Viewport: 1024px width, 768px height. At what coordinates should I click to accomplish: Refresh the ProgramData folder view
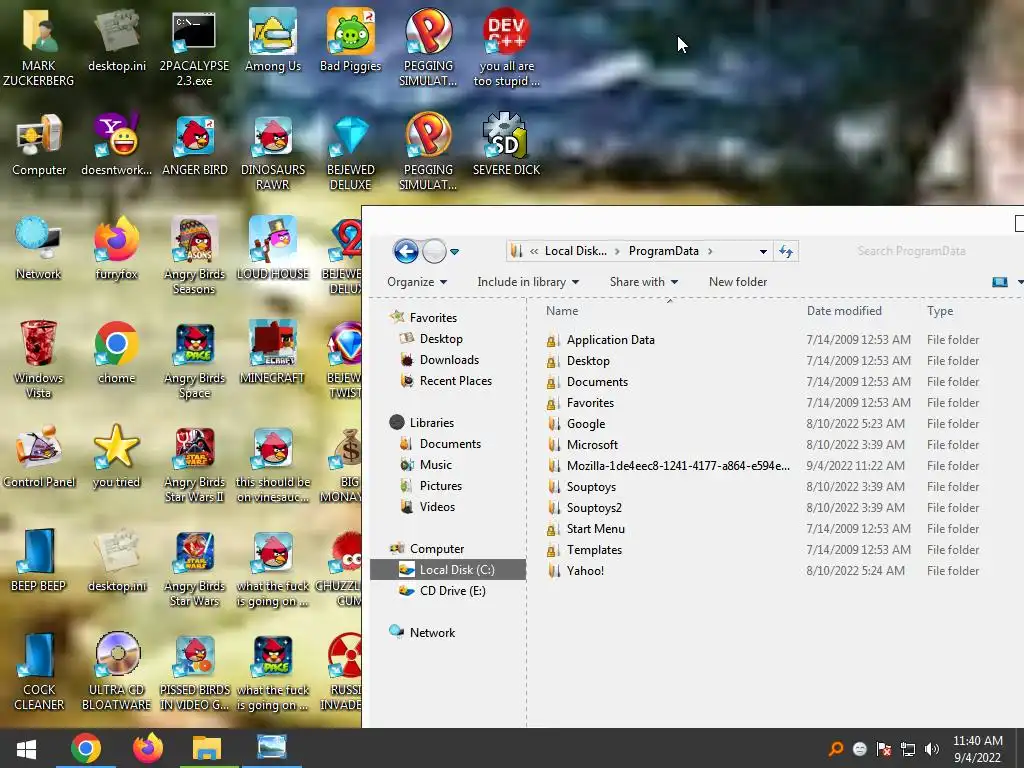(786, 251)
